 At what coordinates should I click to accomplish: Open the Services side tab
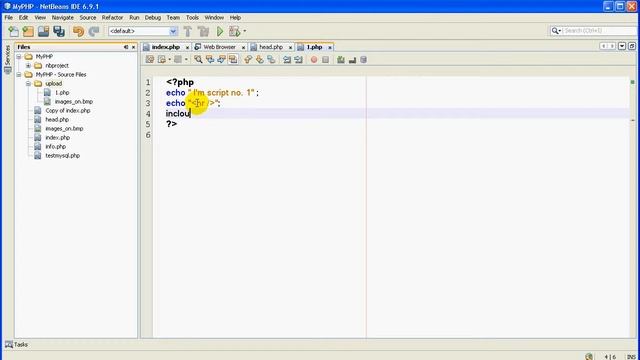click(7, 60)
